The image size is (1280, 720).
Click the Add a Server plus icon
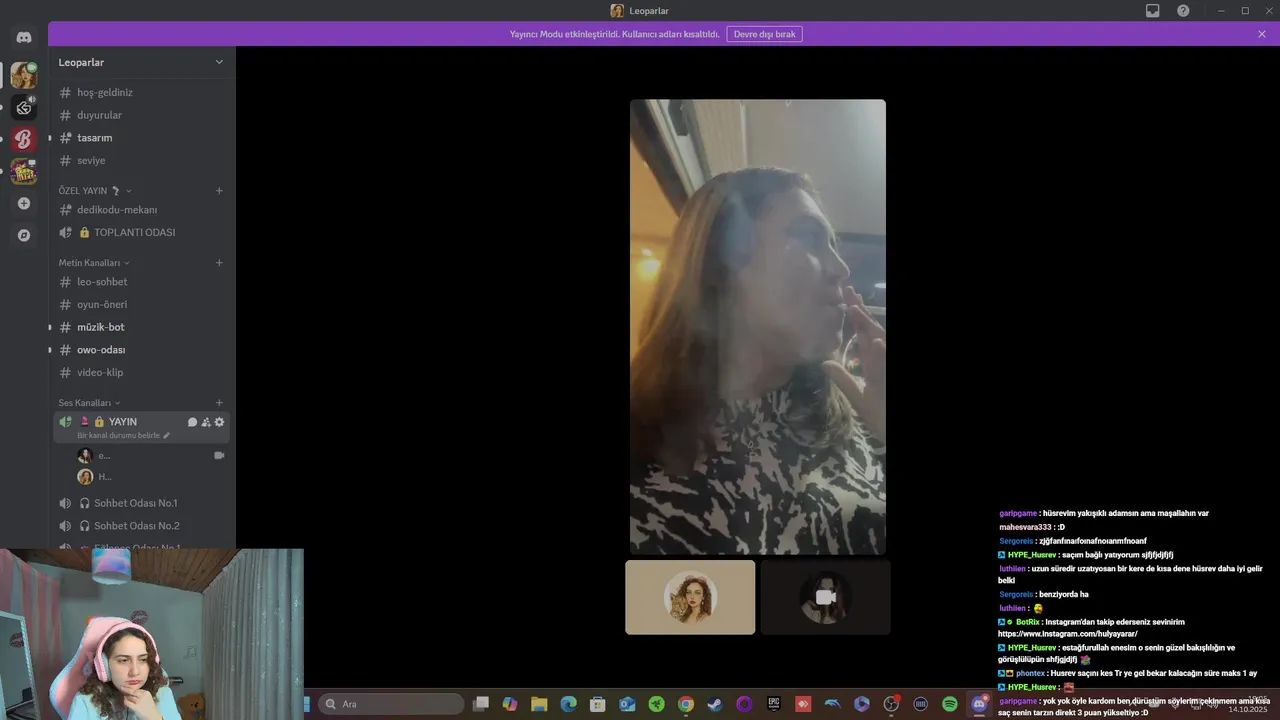click(x=24, y=203)
